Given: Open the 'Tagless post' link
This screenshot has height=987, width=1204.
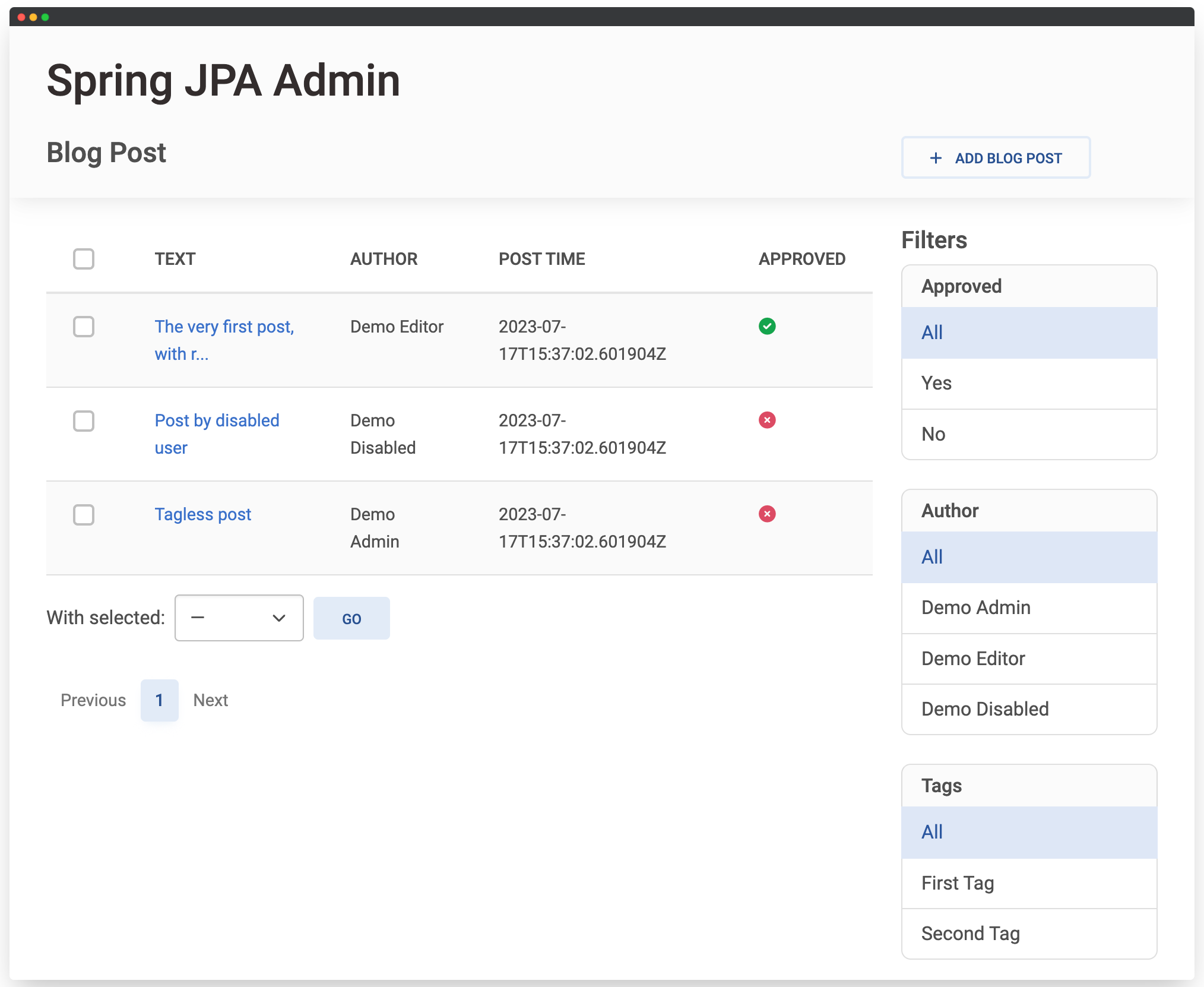Looking at the screenshot, I should click(203, 514).
